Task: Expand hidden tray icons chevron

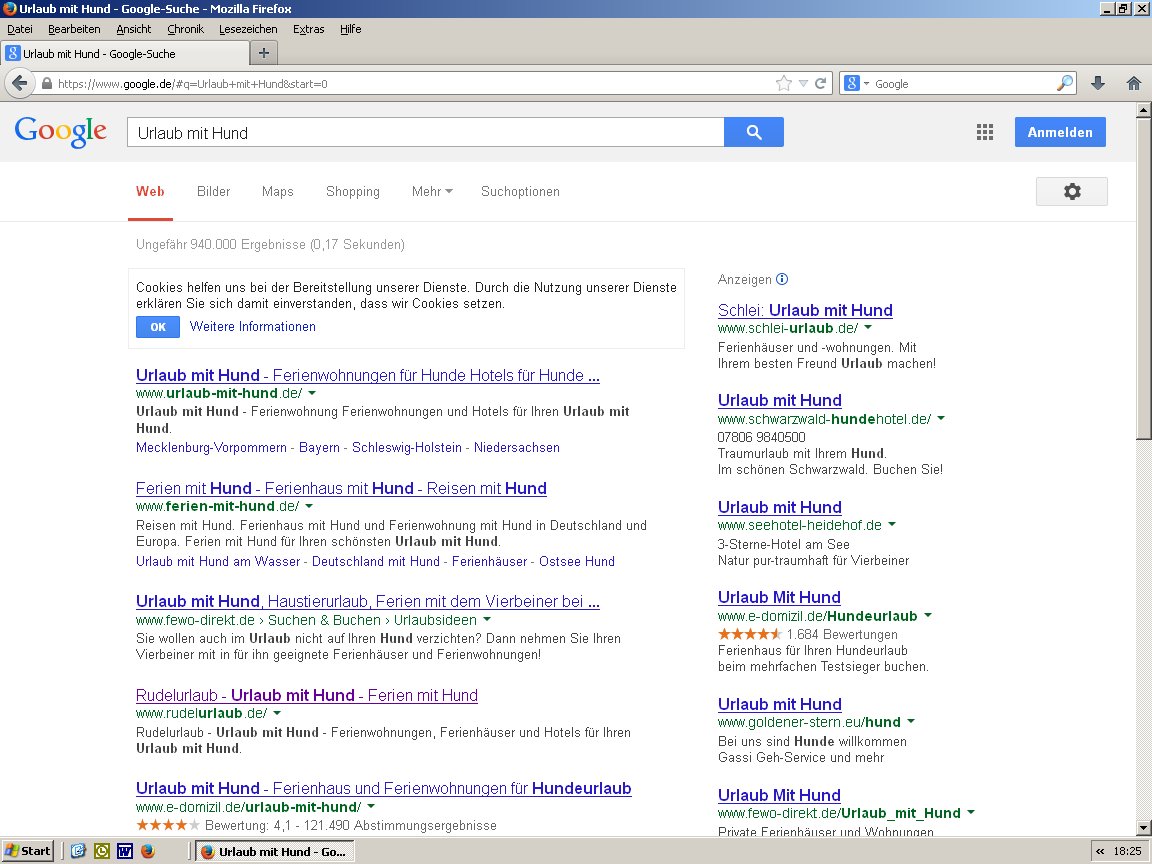Action: [x=1100, y=852]
